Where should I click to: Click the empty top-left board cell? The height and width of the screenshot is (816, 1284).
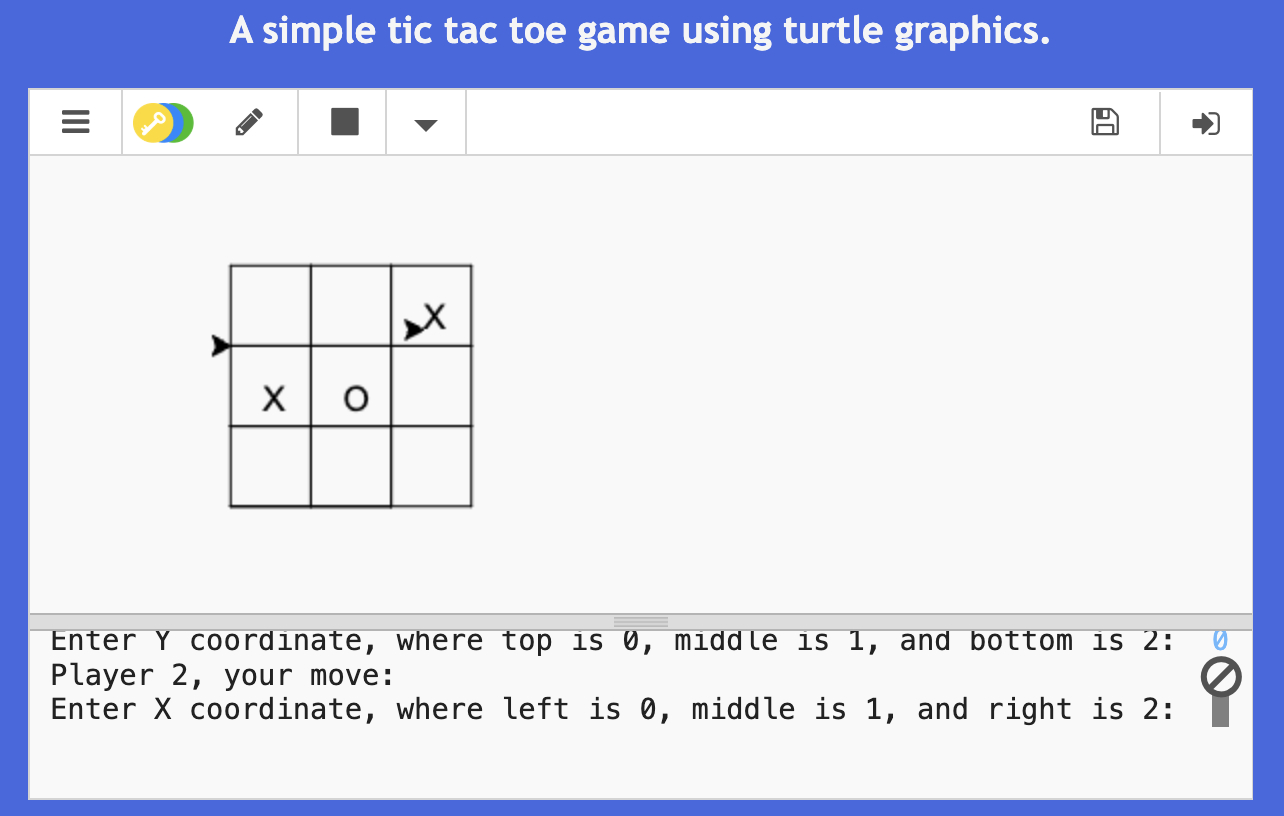tap(270, 305)
